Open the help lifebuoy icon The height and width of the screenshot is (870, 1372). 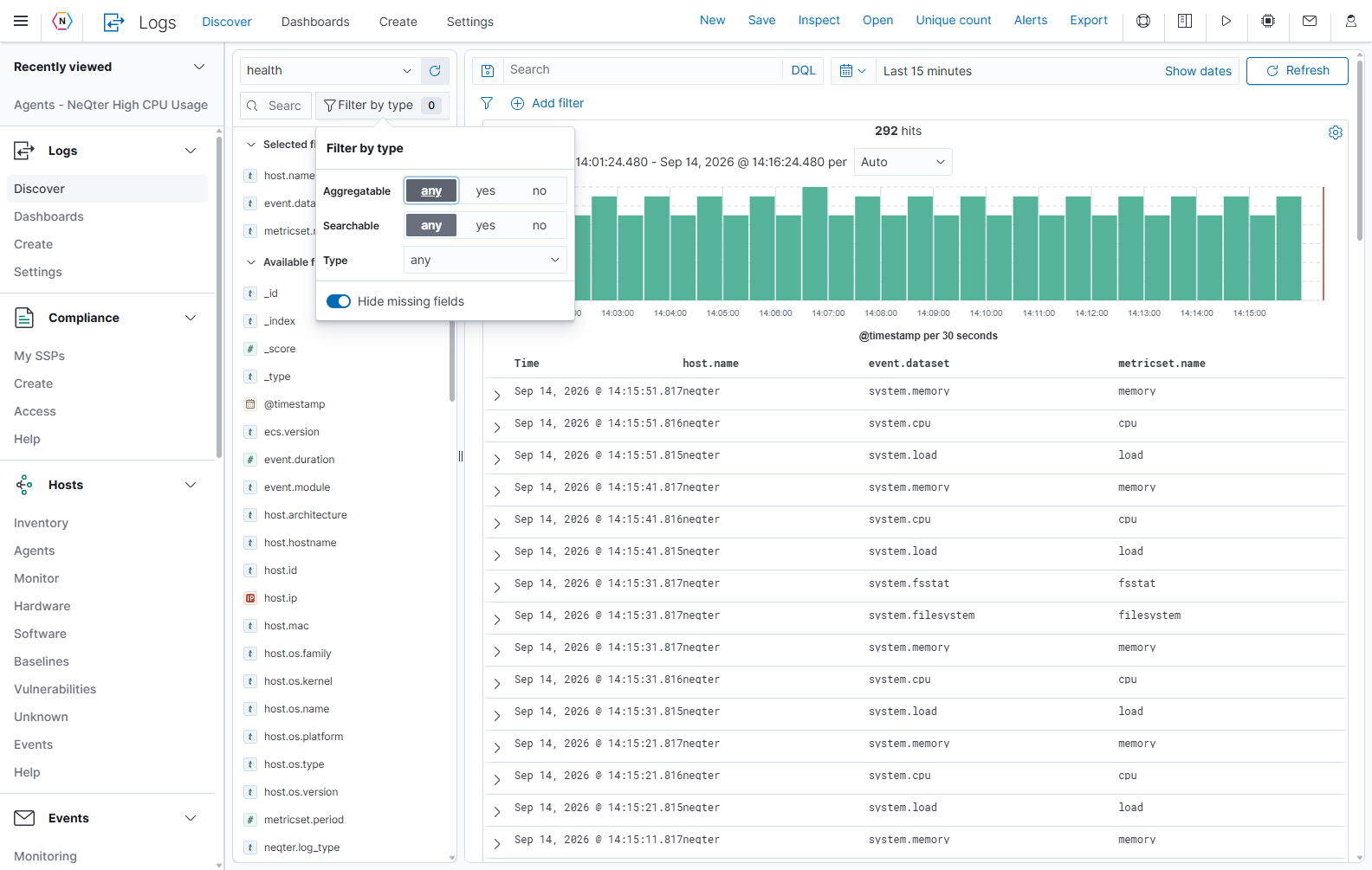(1143, 21)
